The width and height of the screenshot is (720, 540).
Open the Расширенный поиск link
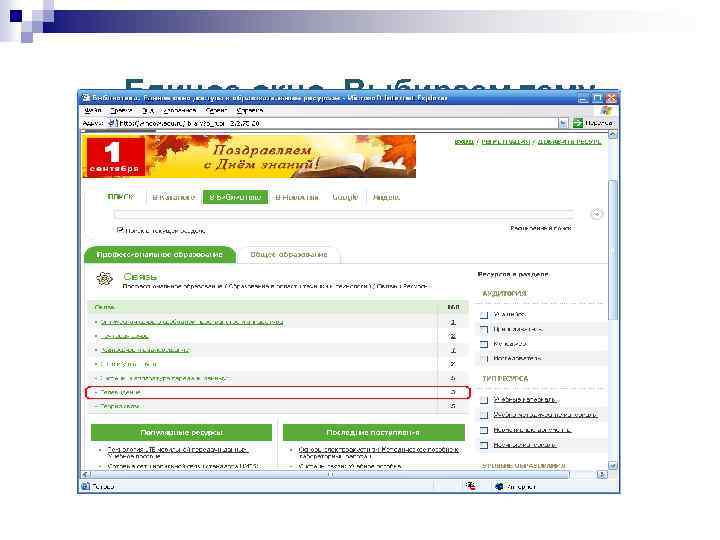pyautogui.click(x=540, y=228)
